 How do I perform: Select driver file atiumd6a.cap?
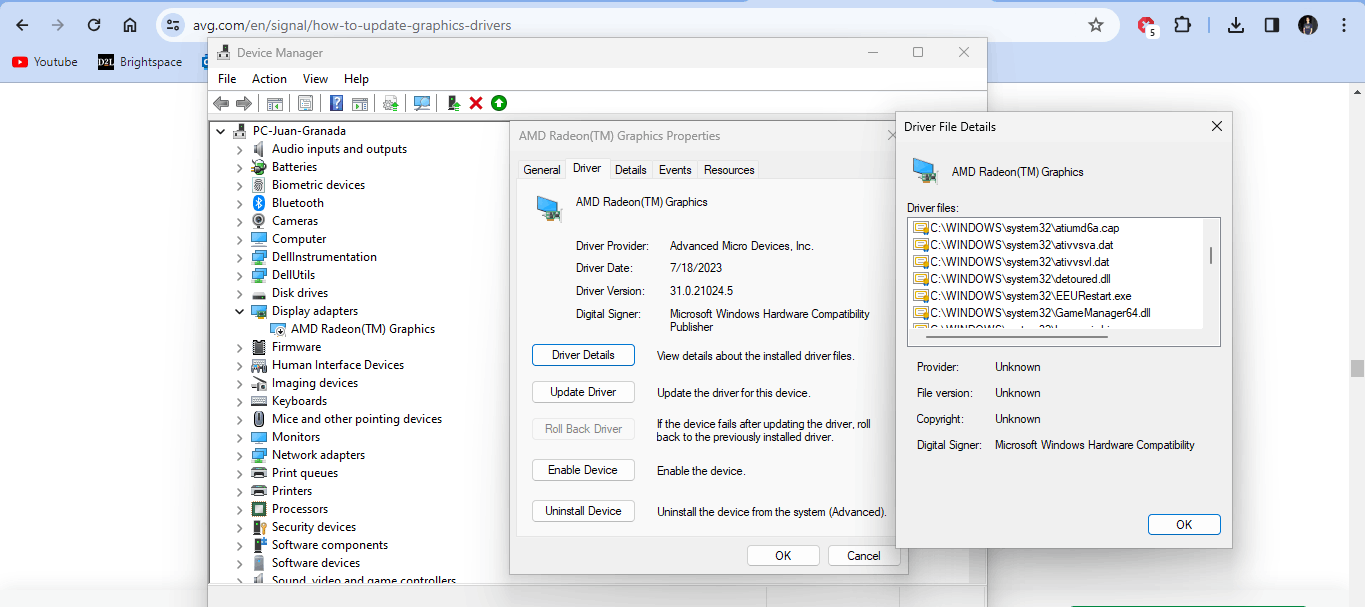1015,228
